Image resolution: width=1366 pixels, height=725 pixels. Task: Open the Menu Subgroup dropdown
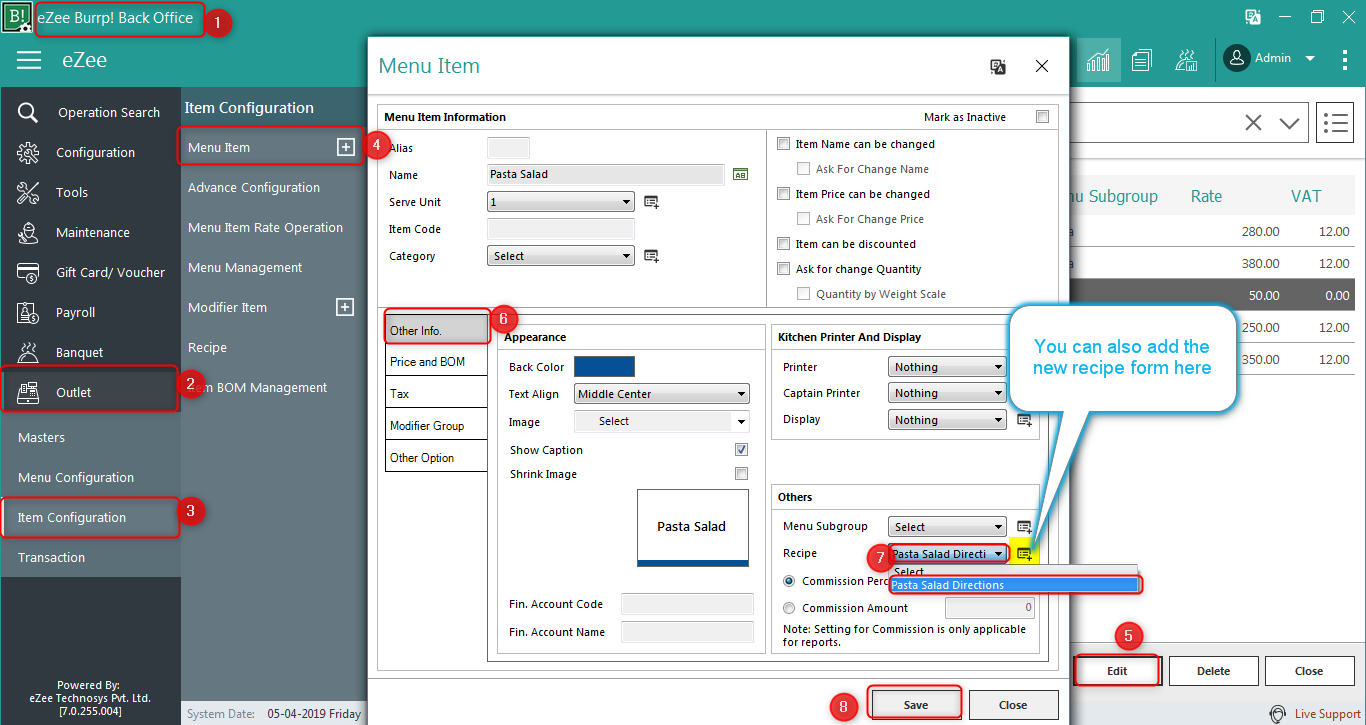[x=947, y=527]
